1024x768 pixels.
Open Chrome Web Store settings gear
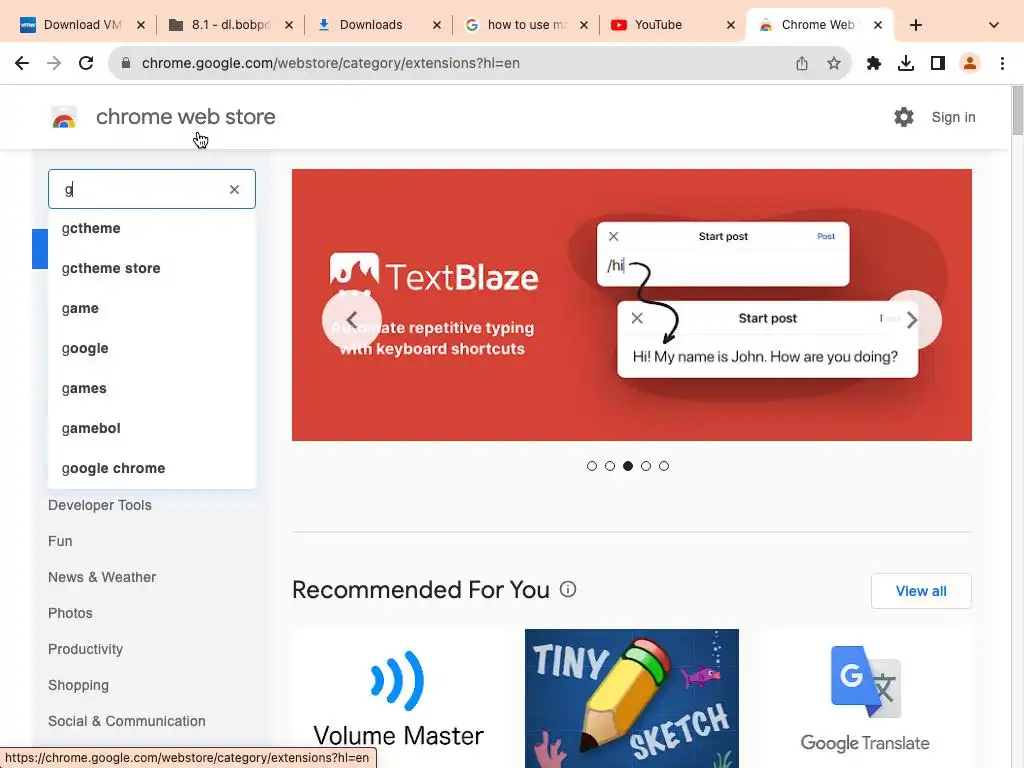[x=904, y=117]
